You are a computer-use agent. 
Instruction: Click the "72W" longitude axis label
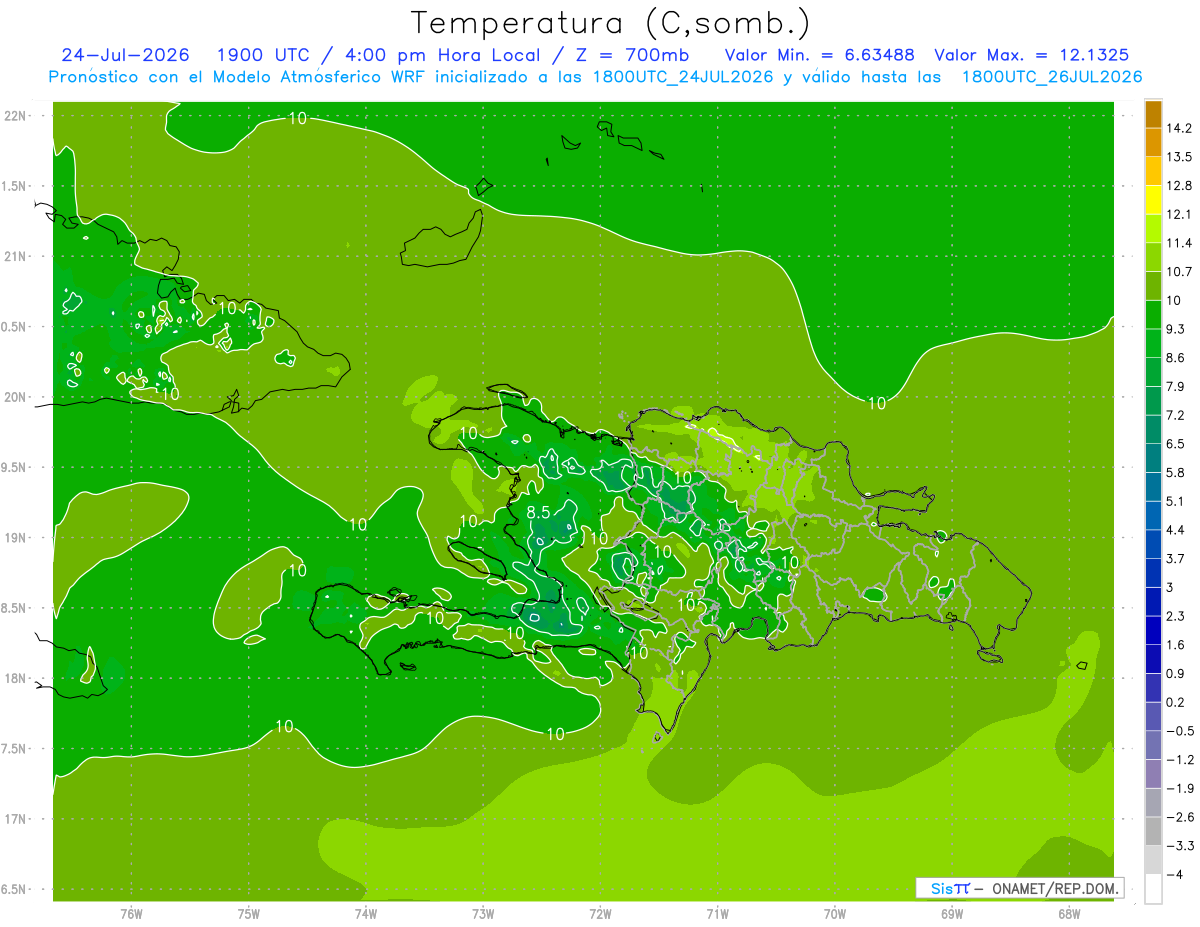(x=600, y=915)
